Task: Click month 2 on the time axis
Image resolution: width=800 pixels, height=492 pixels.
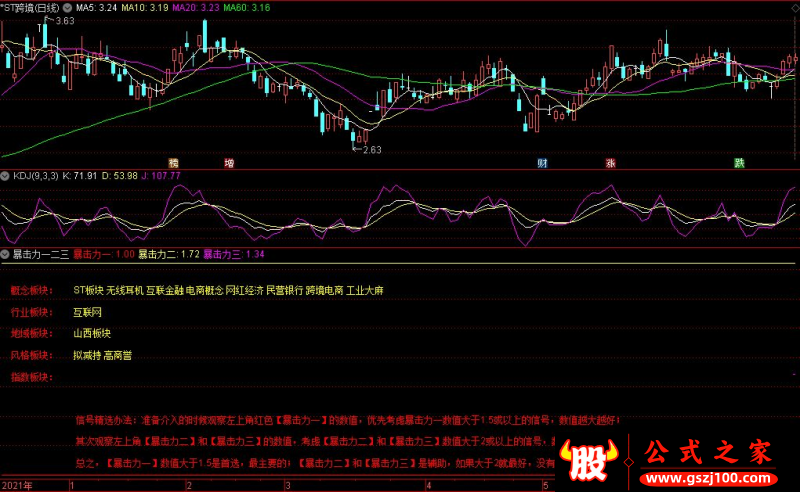Action: click(x=189, y=485)
